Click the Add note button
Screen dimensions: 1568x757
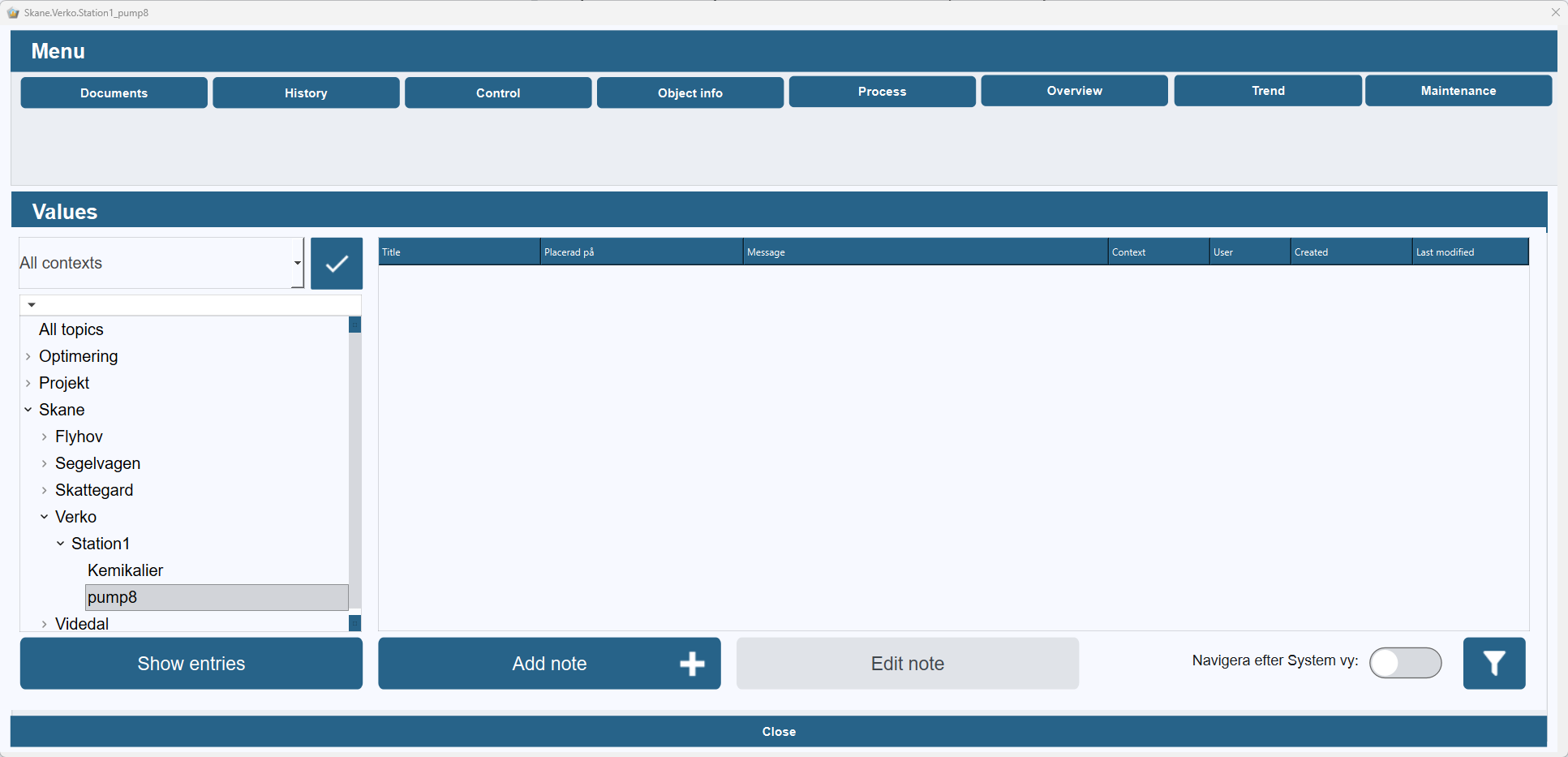tap(549, 664)
